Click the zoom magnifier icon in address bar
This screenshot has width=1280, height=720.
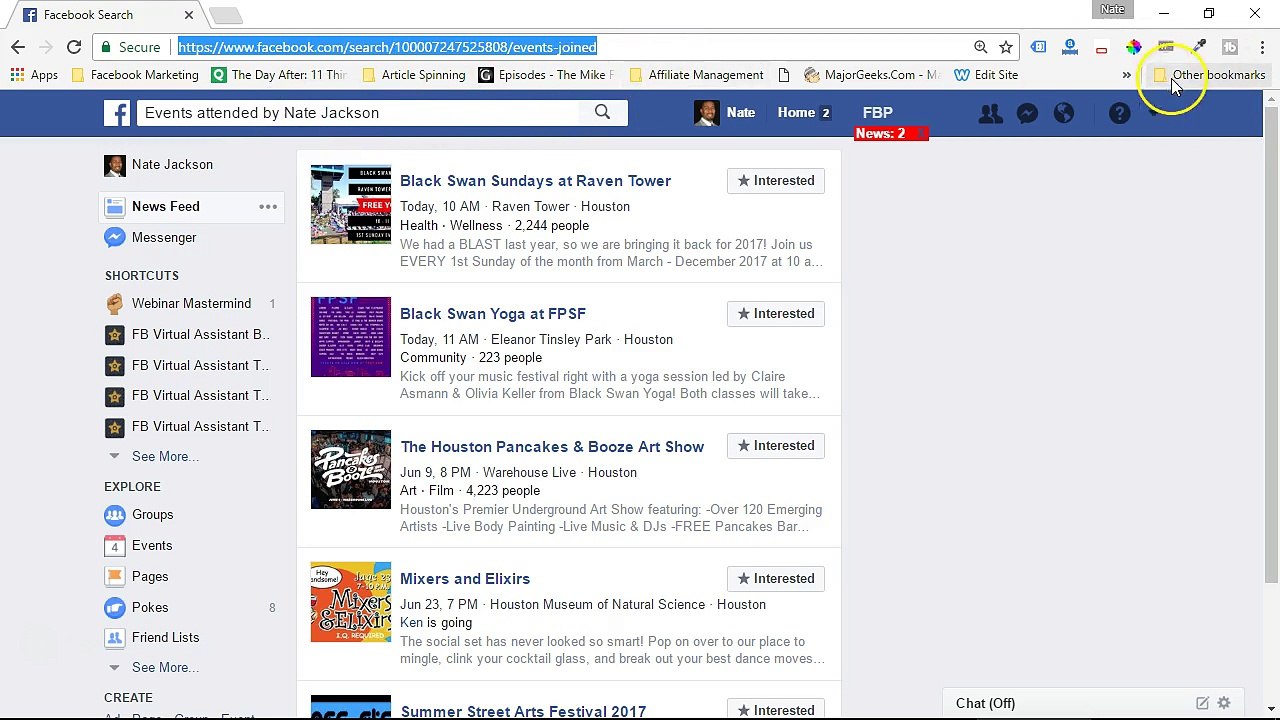click(x=981, y=47)
